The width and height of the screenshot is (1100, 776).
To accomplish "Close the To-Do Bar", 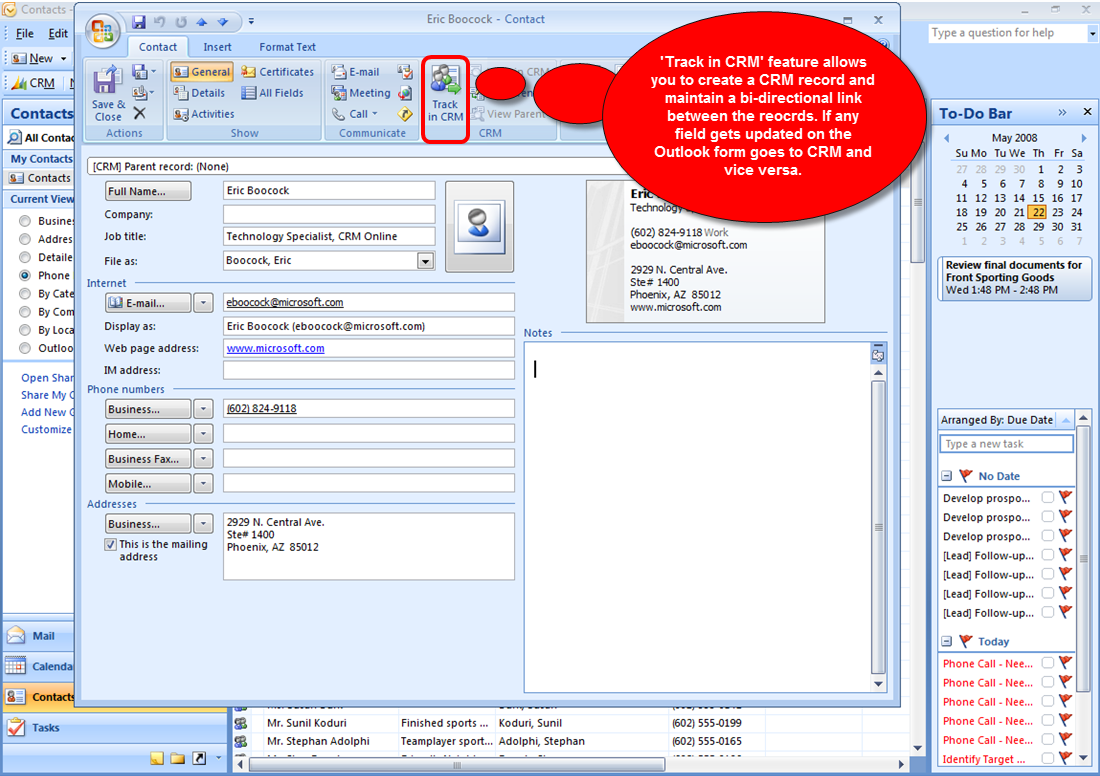I will click(x=1087, y=112).
